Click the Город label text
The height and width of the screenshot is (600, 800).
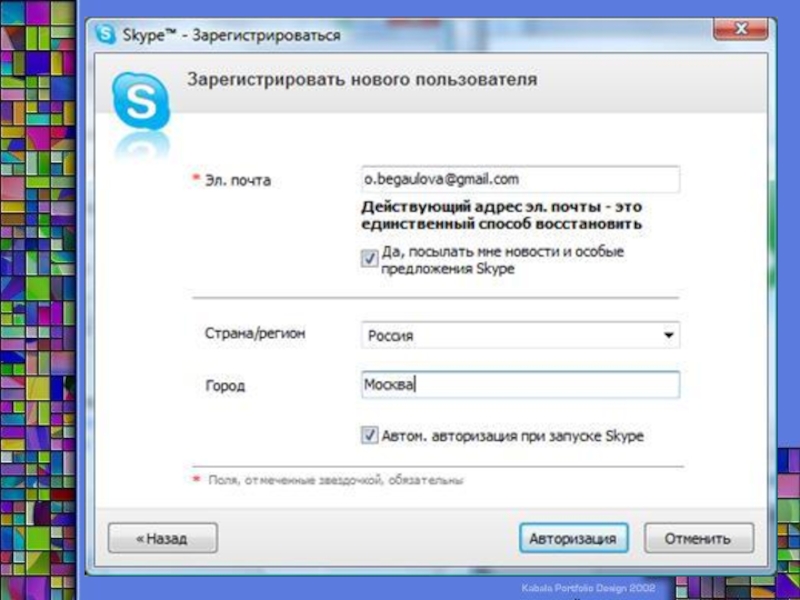(225, 385)
